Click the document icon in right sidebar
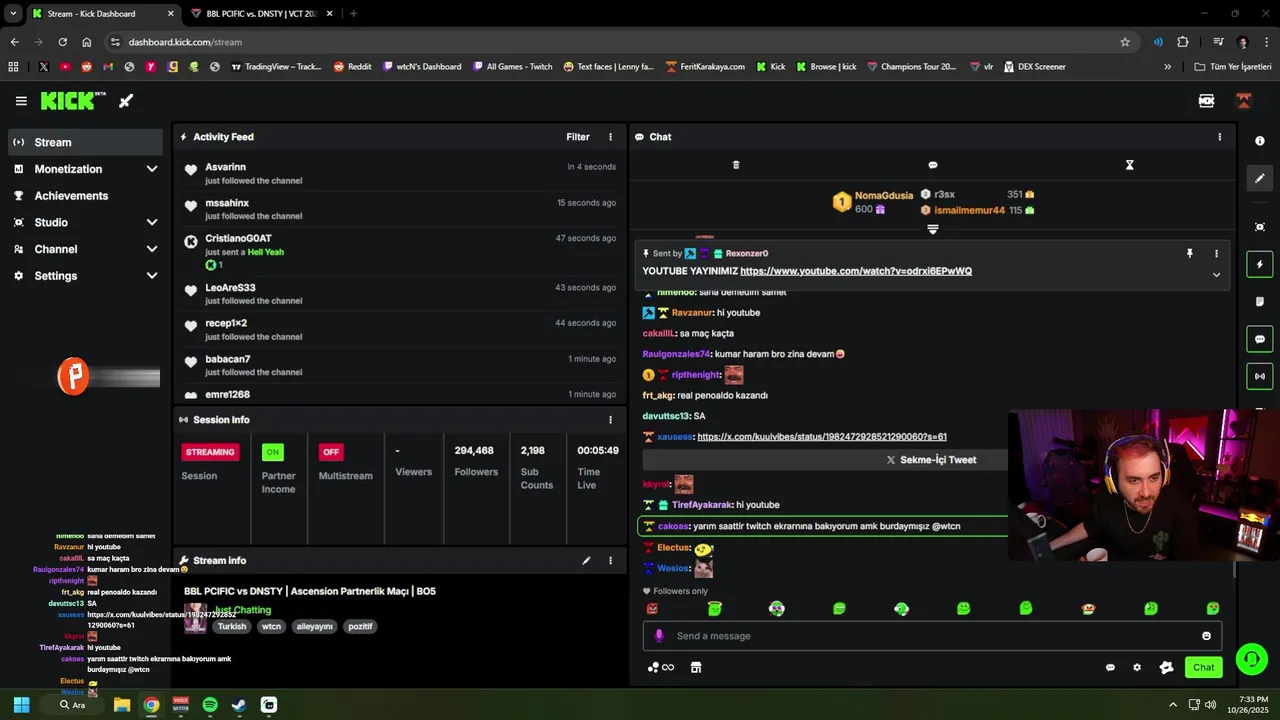Image resolution: width=1280 pixels, height=720 pixels. 1260,302
